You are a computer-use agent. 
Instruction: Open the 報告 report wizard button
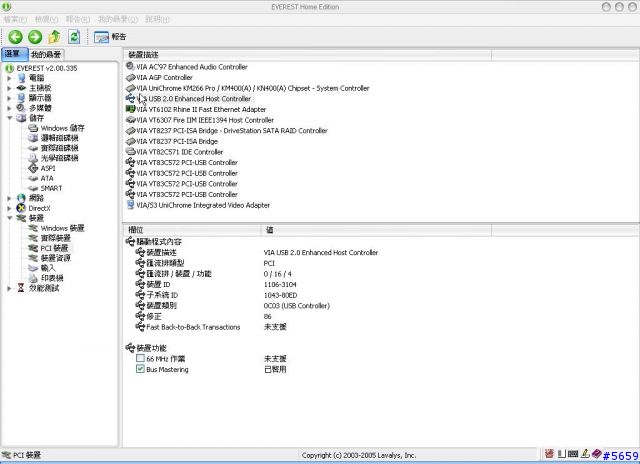click(x=110, y=37)
